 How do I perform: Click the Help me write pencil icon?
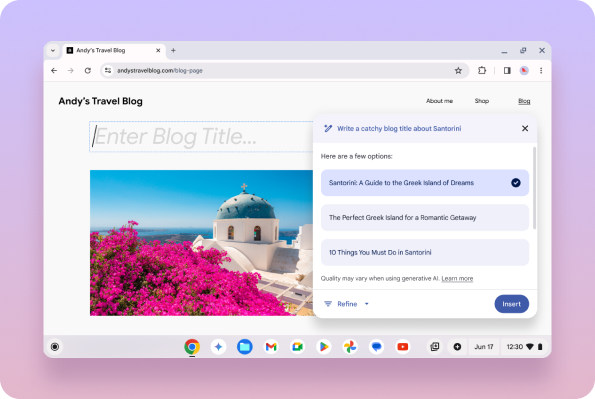coord(328,129)
